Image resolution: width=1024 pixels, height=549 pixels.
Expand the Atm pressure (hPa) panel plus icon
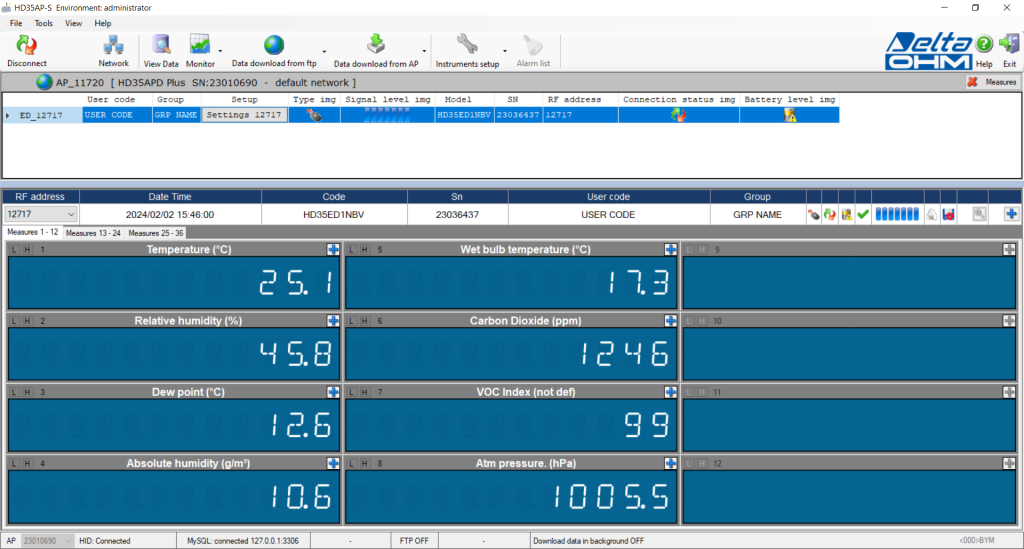670,463
